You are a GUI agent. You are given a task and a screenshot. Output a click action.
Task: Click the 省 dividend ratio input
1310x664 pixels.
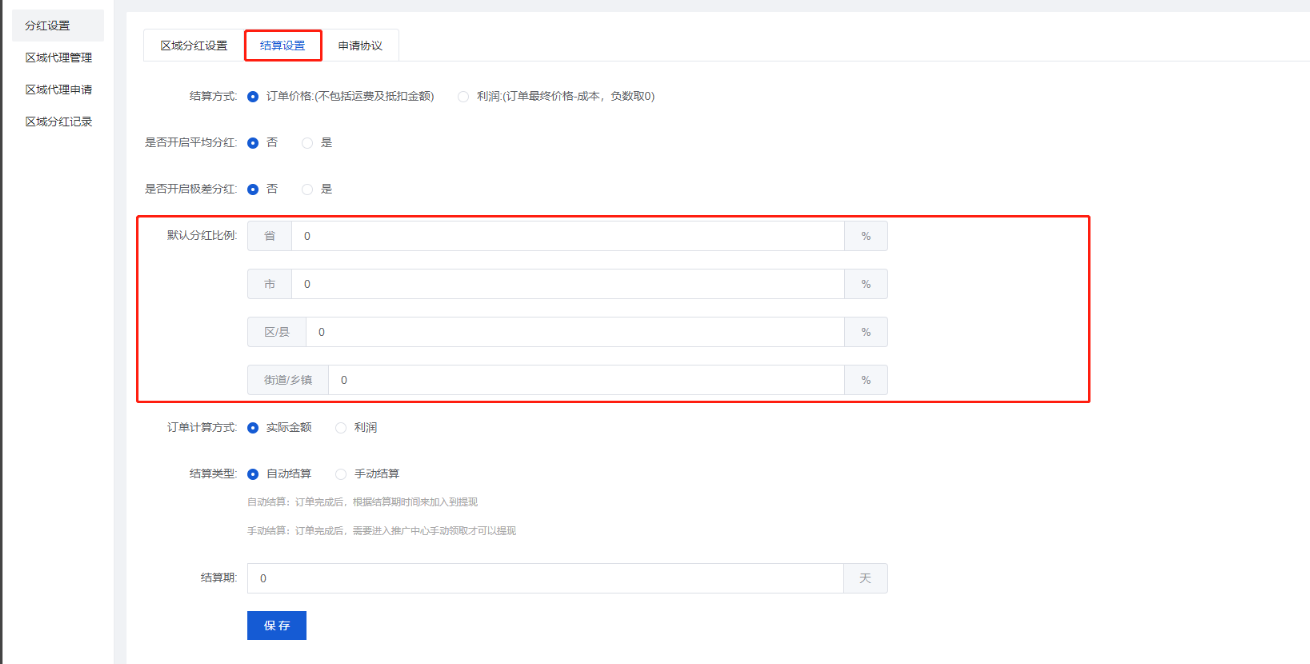click(x=567, y=236)
